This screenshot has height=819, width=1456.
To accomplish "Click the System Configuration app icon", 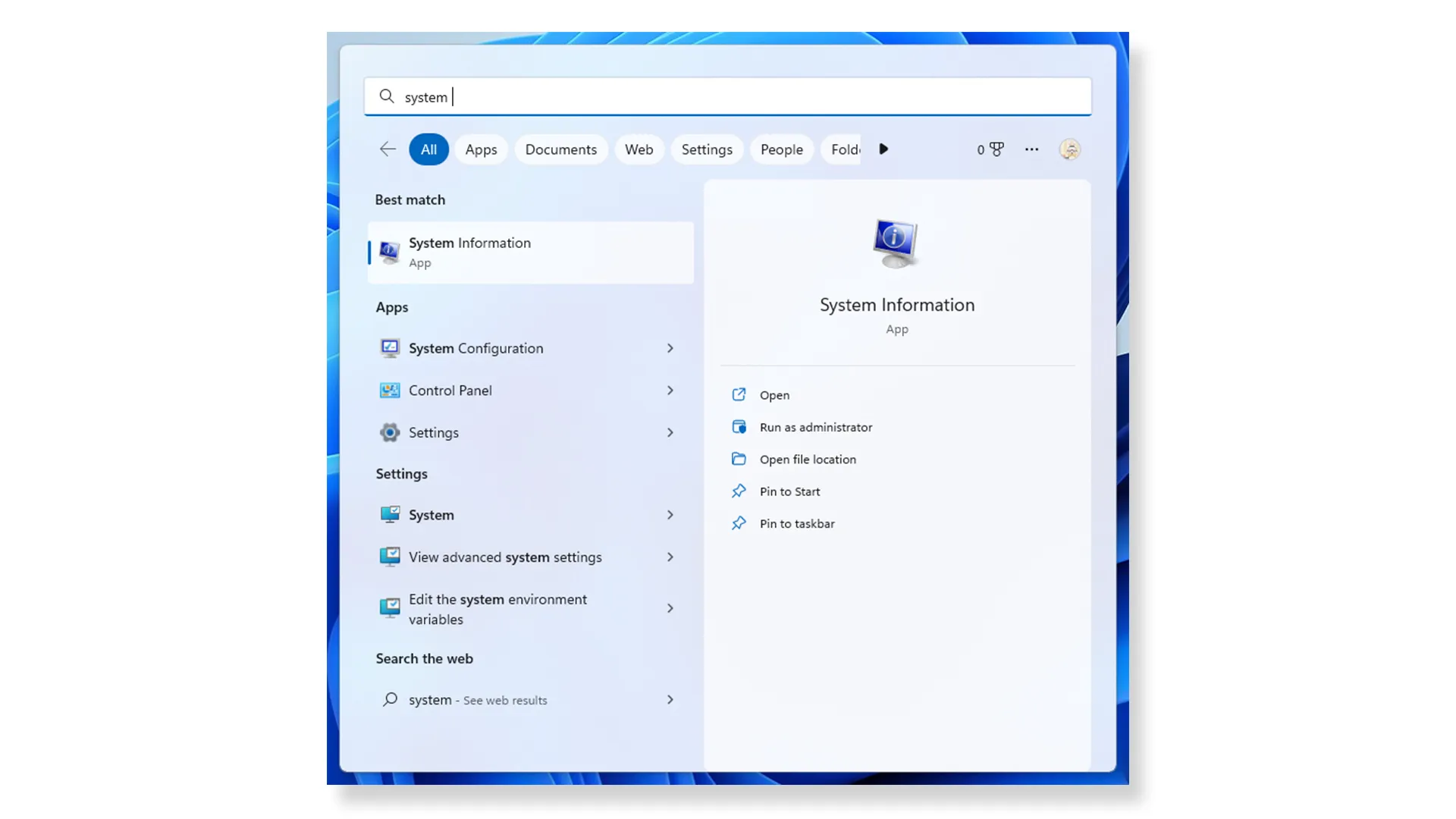I will (x=390, y=348).
